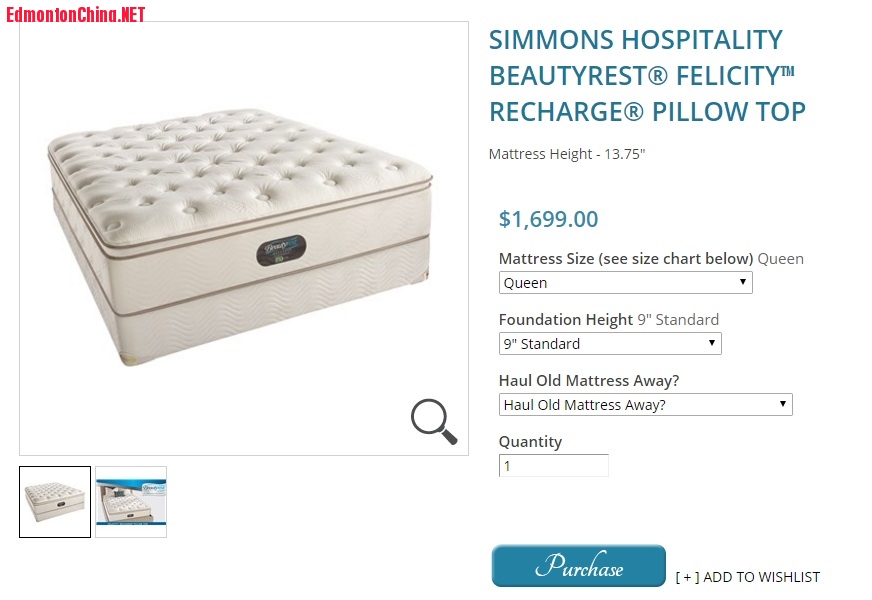This screenshot has height=600, width=872.
Task: Click the bold "Foundation Height" label
Action: pyautogui.click(x=566, y=320)
